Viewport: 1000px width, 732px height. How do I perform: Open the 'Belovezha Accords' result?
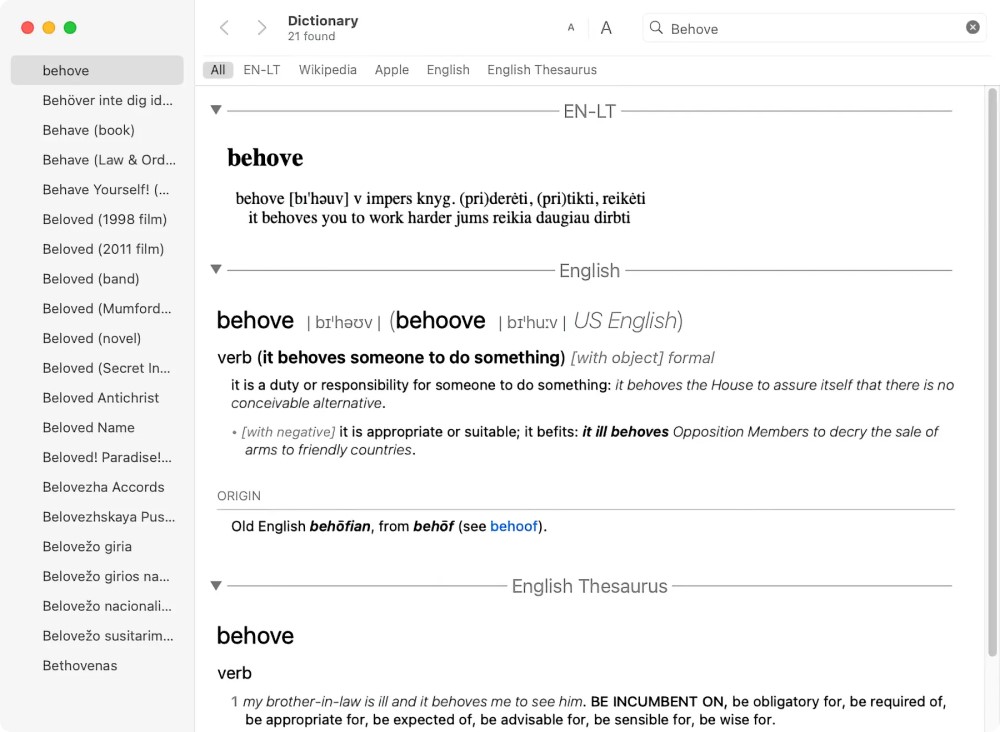tap(97, 487)
